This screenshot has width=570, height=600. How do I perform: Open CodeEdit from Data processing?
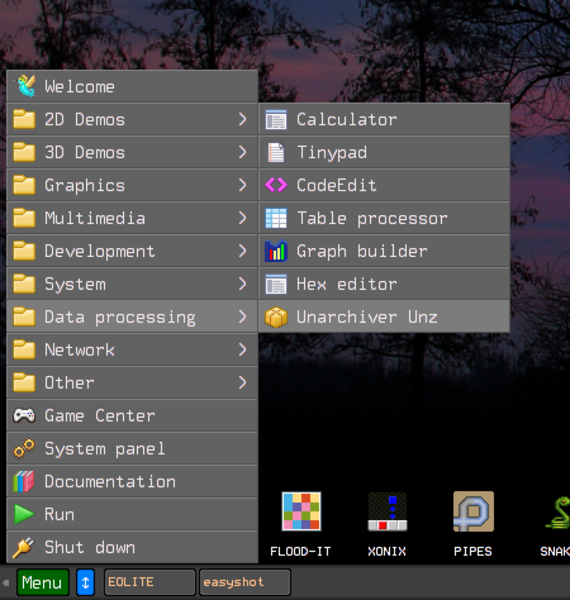[x=384, y=185]
